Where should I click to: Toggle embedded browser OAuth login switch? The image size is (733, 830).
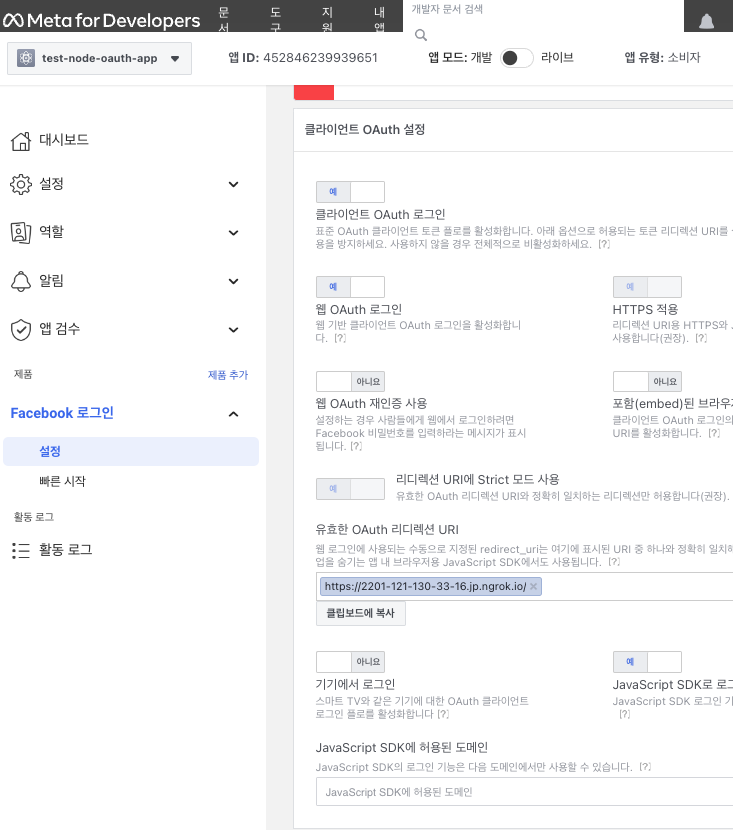coord(647,381)
